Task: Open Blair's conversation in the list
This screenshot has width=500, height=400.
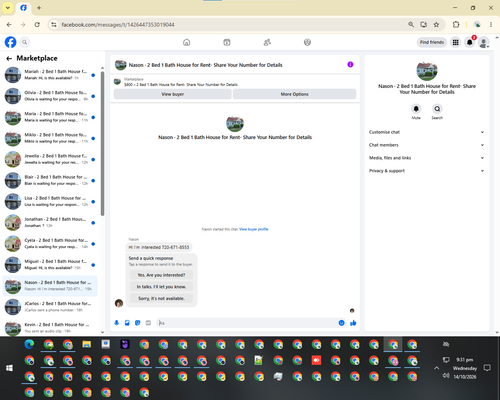Action: [x=50, y=180]
